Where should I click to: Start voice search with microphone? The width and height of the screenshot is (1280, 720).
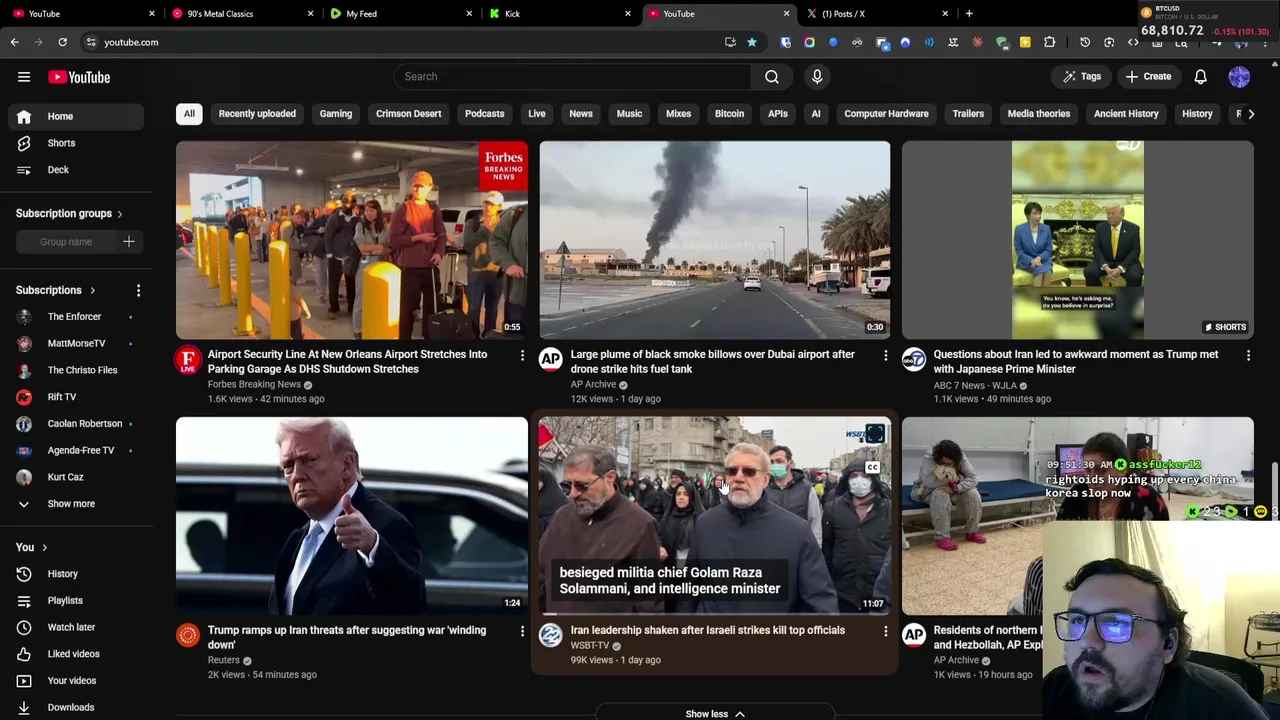(x=817, y=76)
